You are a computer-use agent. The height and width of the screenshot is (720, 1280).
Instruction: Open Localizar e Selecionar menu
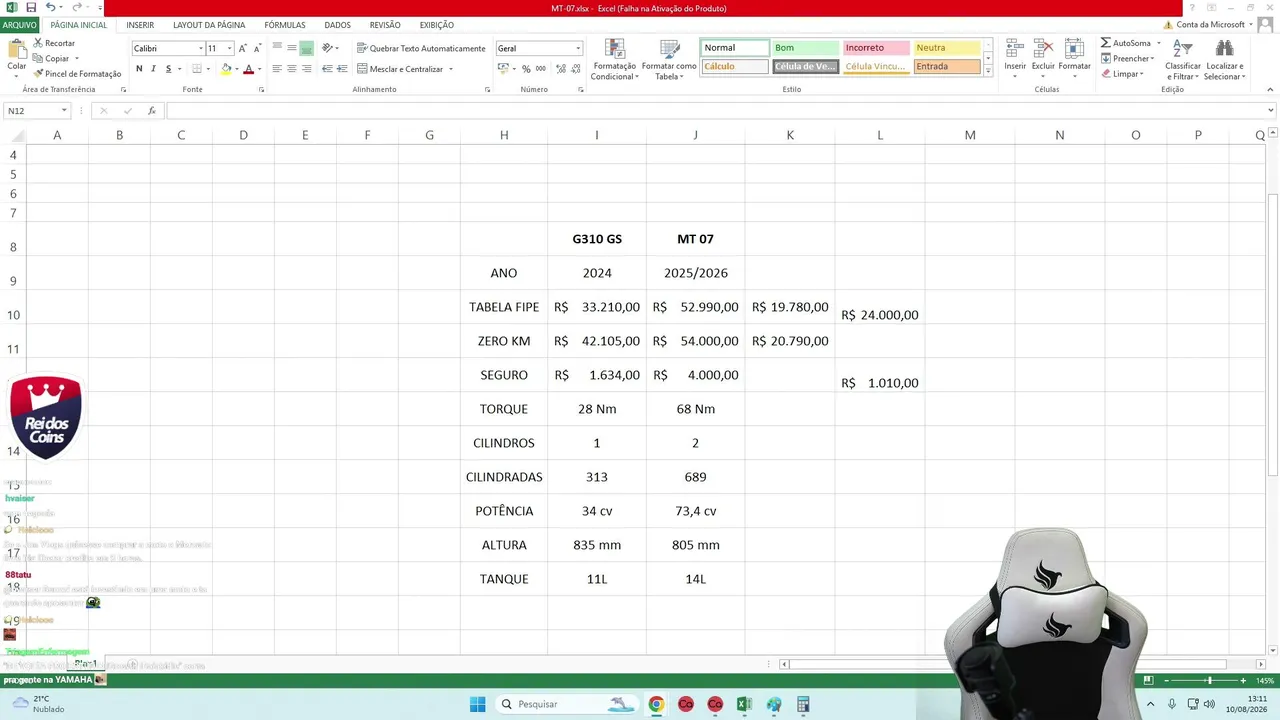point(1224,60)
